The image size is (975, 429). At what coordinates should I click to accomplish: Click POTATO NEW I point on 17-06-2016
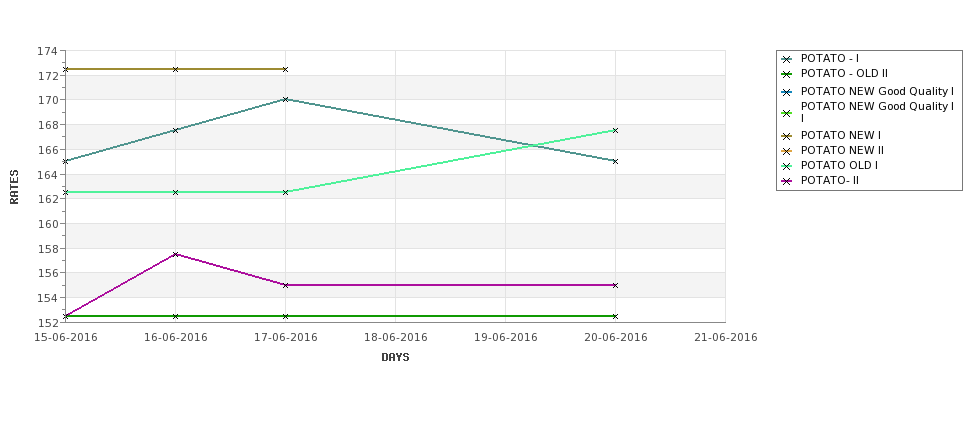tap(285, 70)
